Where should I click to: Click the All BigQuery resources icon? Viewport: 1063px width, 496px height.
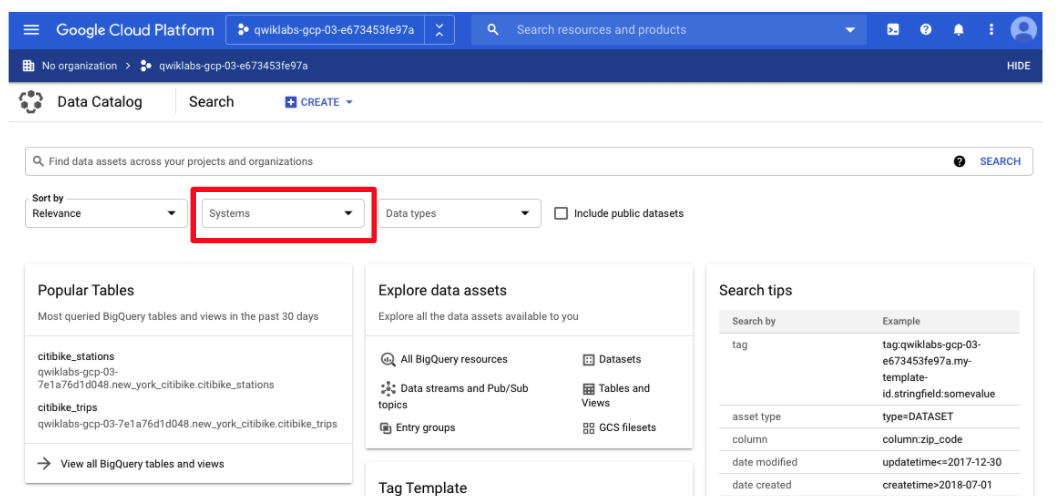click(388, 359)
